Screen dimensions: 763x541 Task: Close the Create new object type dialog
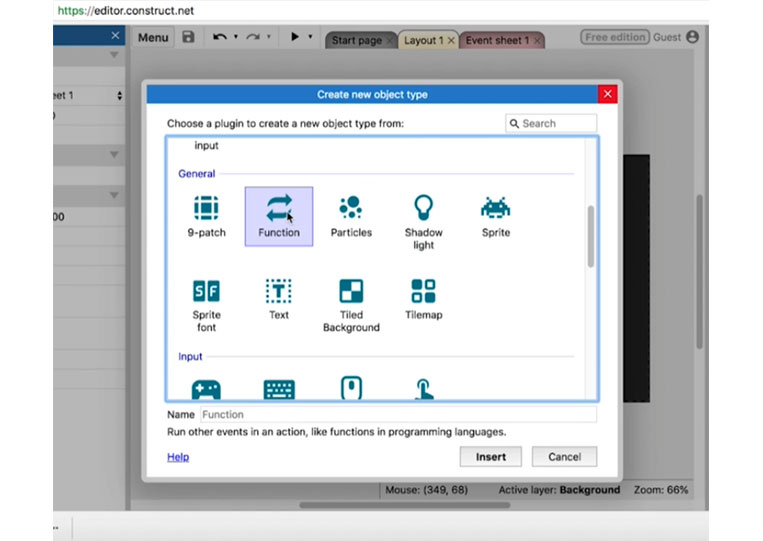(x=607, y=94)
